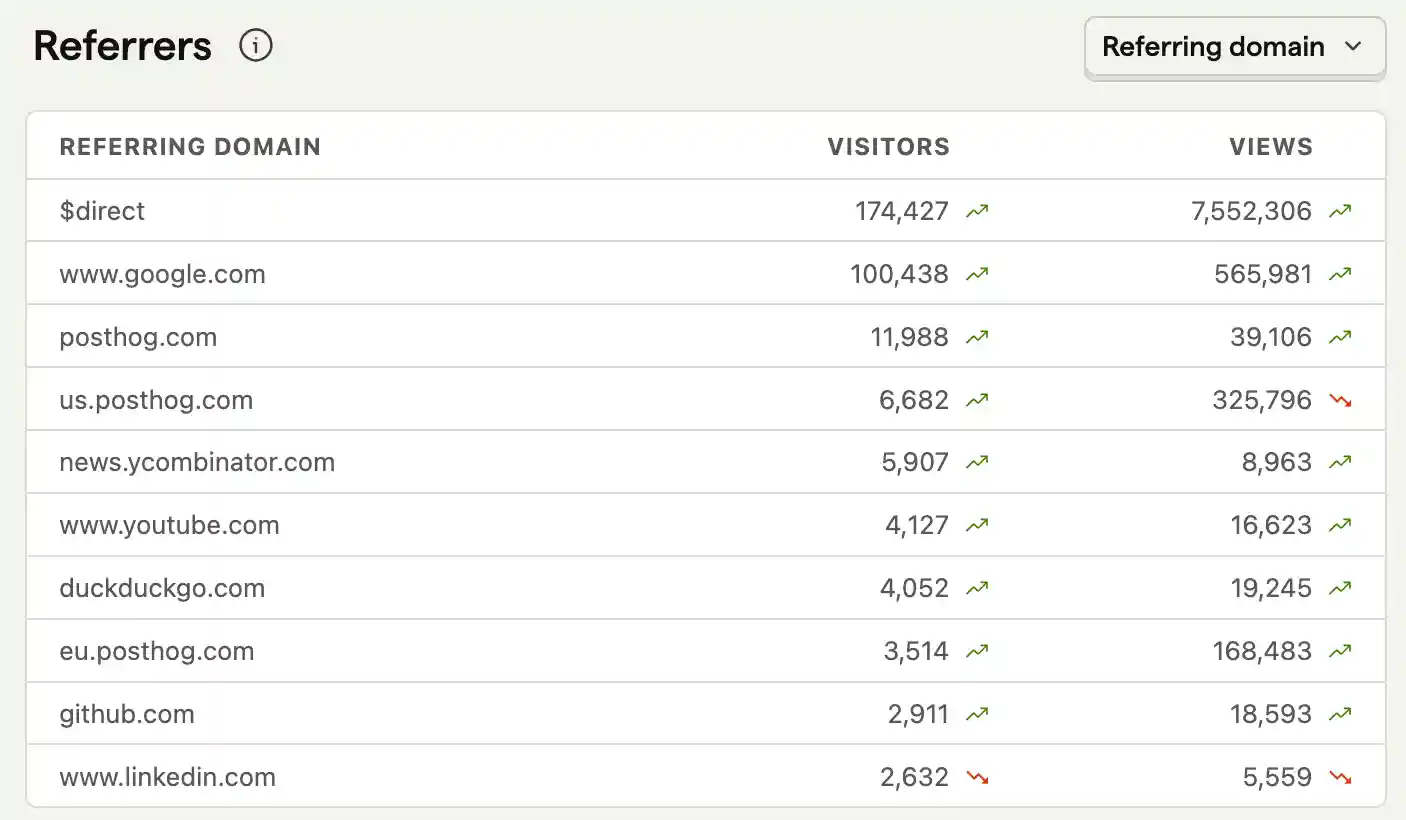The height and width of the screenshot is (820, 1406).
Task: Click the Referring Domain column header
Action: coord(190,147)
